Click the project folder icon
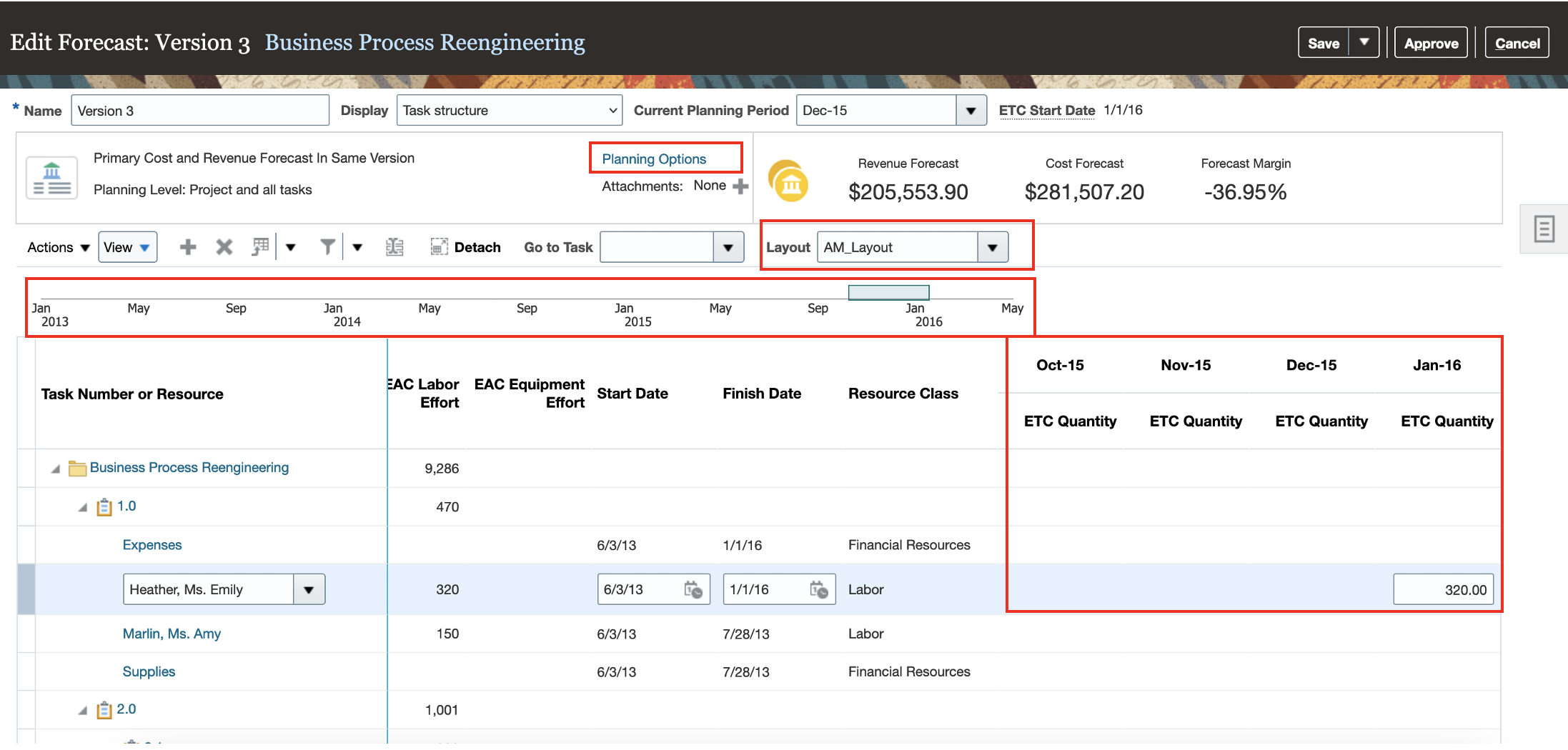Screen dimensions: 1568x750 [x=77, y=469]
